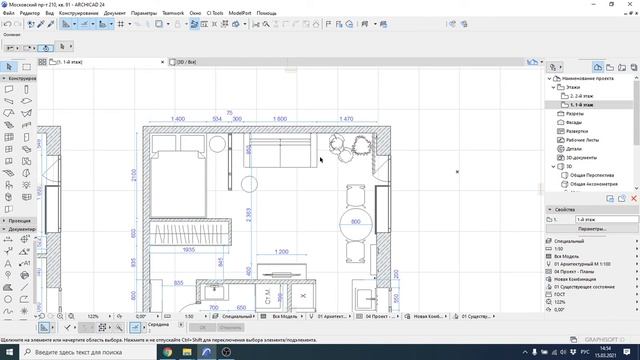Toggle the quick selection magnet in Info Box
Viewport: 640px width, 360px height.
(x=45, y=48)
